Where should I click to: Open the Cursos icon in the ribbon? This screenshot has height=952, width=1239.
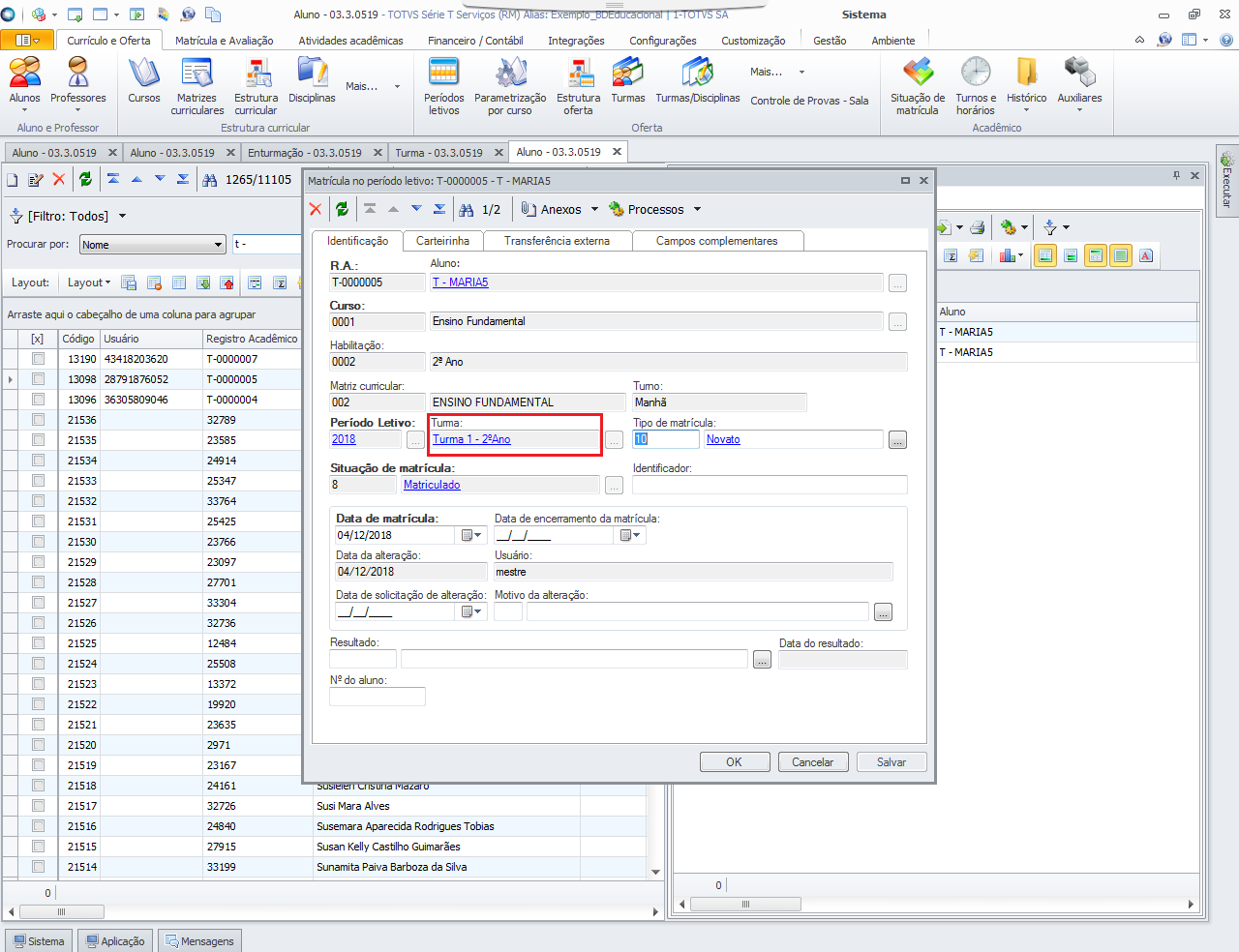[x=144, y=80]
